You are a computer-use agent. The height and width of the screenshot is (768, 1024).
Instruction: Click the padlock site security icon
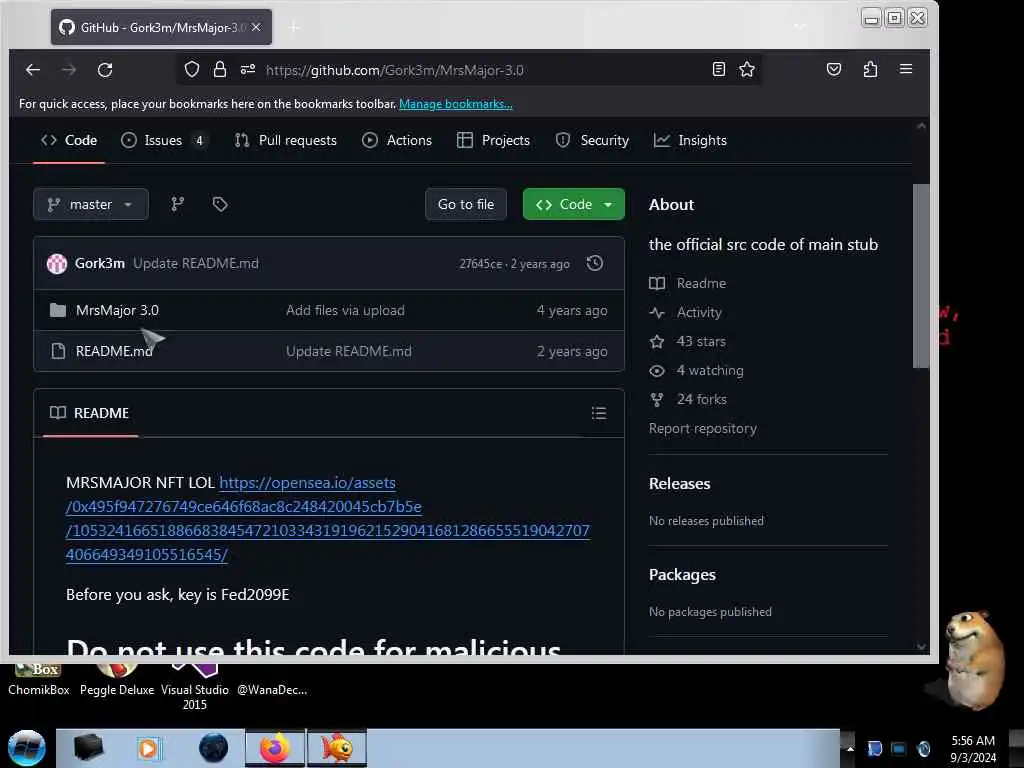(219, 69)
